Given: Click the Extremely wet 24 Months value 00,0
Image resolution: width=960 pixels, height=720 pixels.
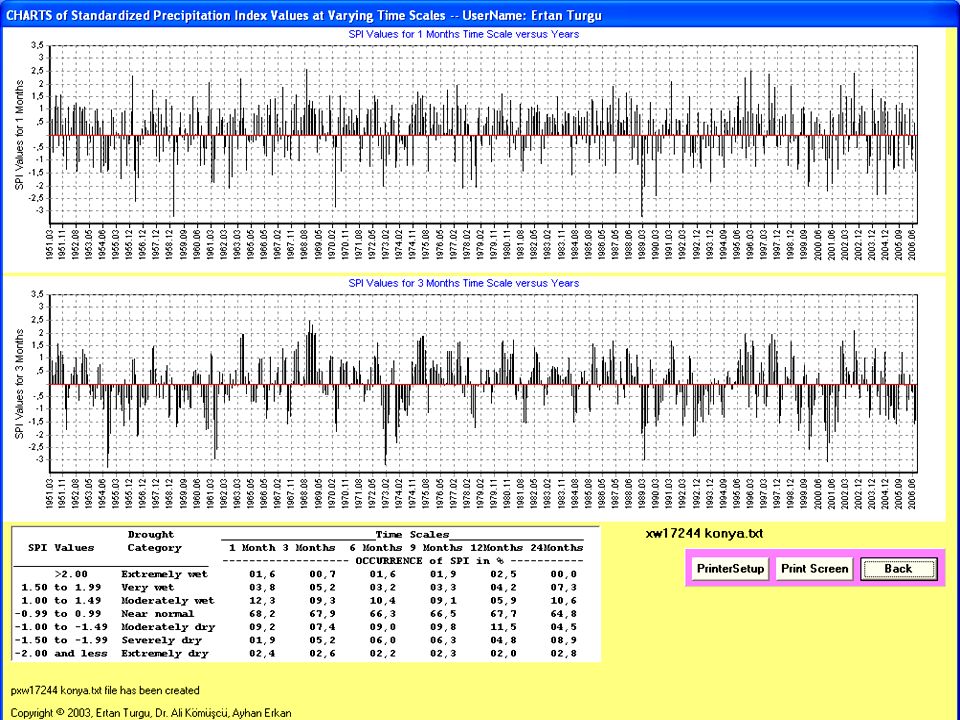Looking at the screenshot, I should (563, 574).
